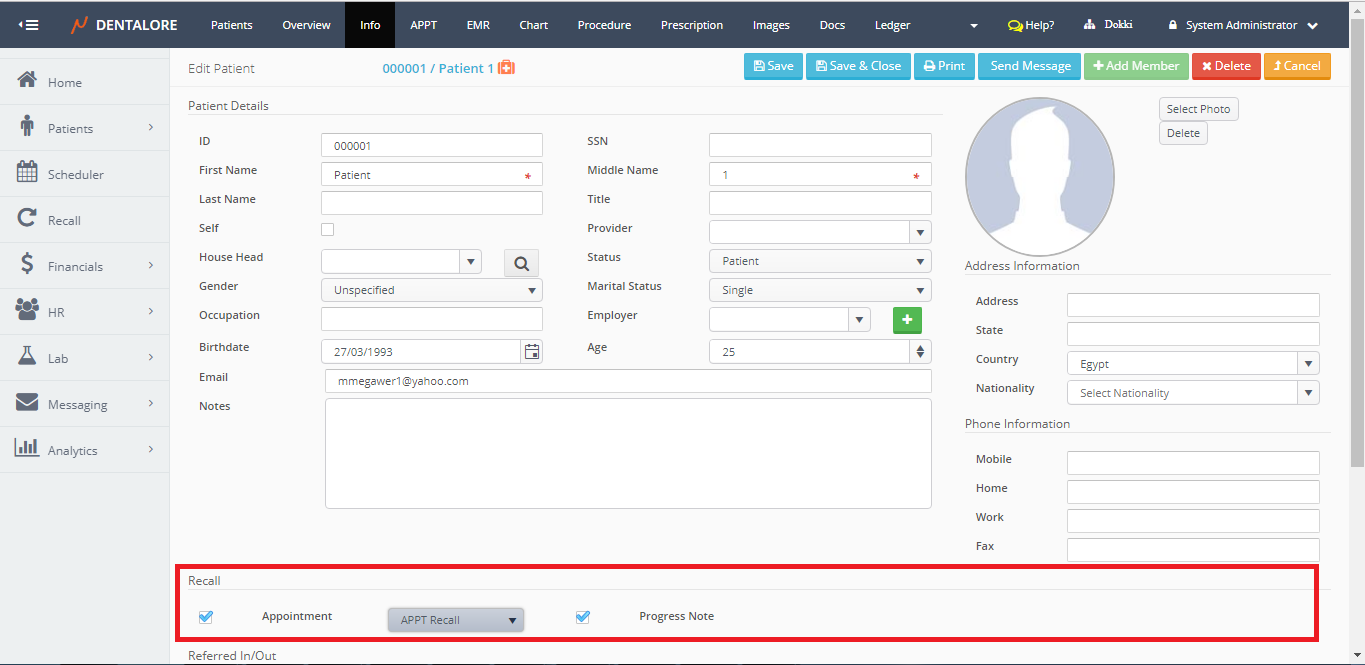This screenshot has width=1365, height=665.
Task: Click the Select Photo button
Action: (x=1198, y=109)
